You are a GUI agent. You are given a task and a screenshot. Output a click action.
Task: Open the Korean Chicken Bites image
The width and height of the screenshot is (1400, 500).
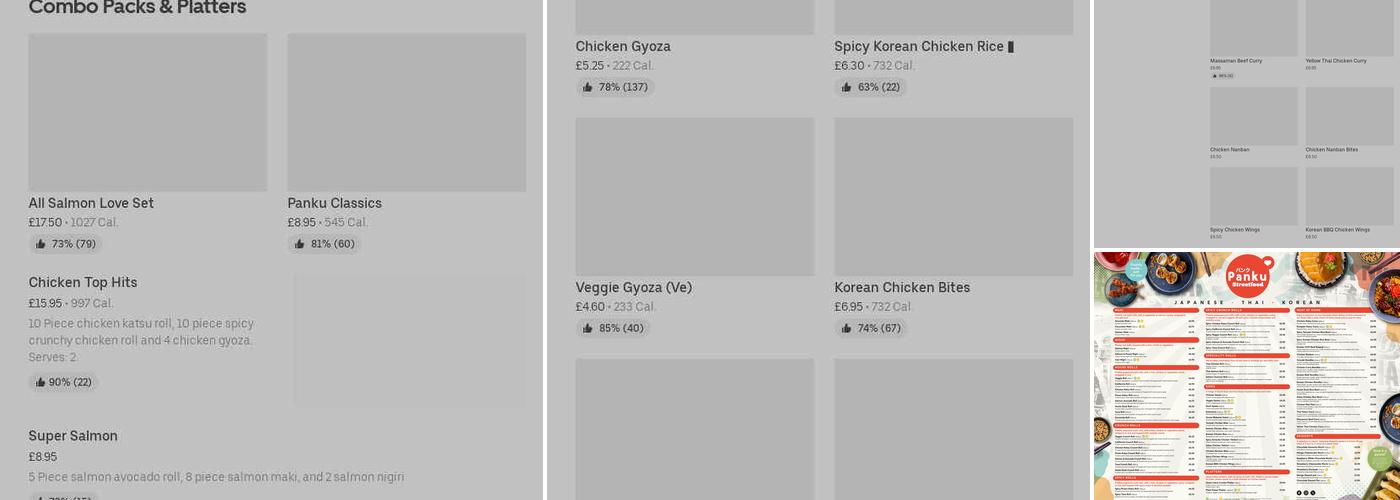coord(953,196)
